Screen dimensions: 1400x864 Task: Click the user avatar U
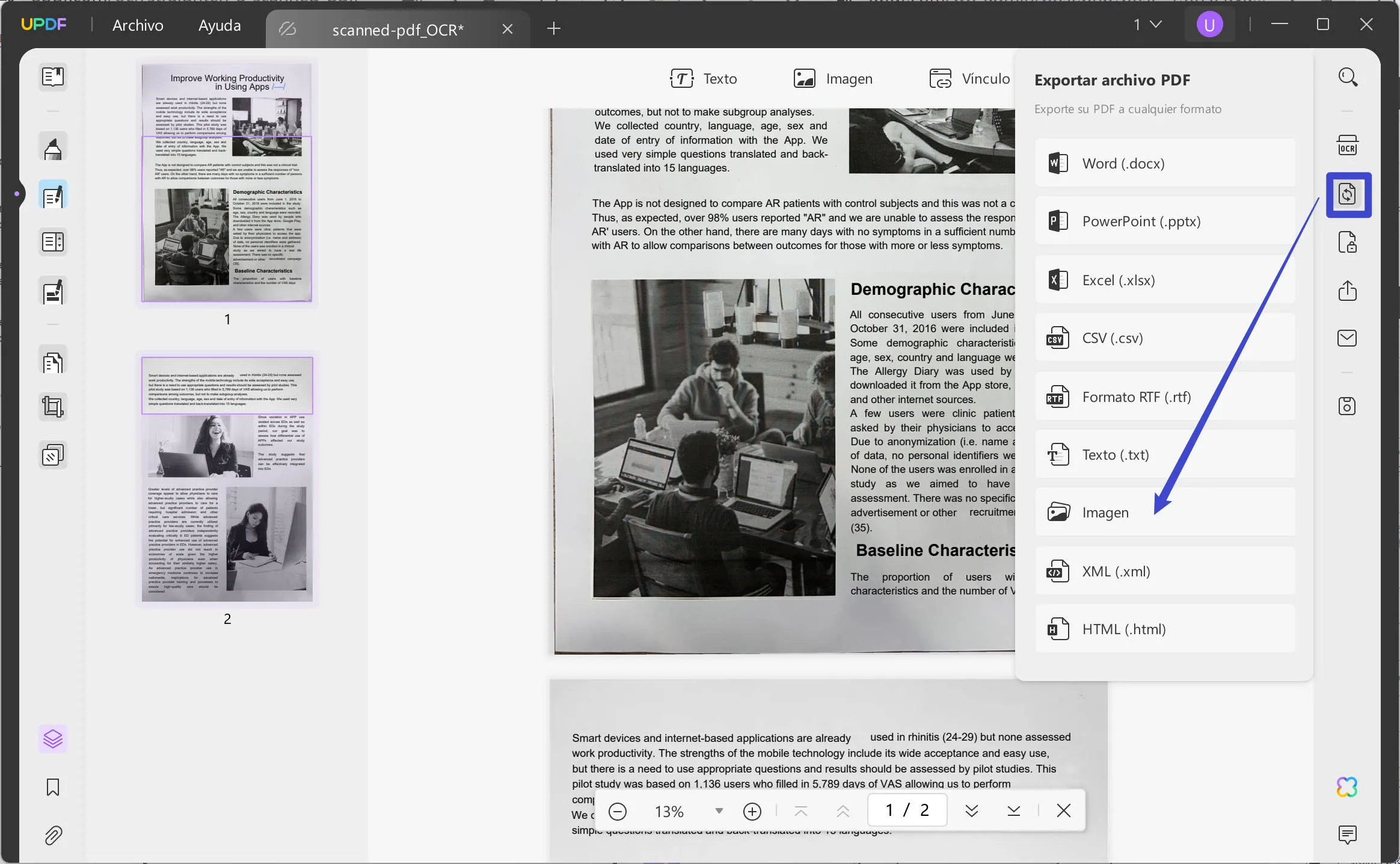click(x=1209, y=25)
